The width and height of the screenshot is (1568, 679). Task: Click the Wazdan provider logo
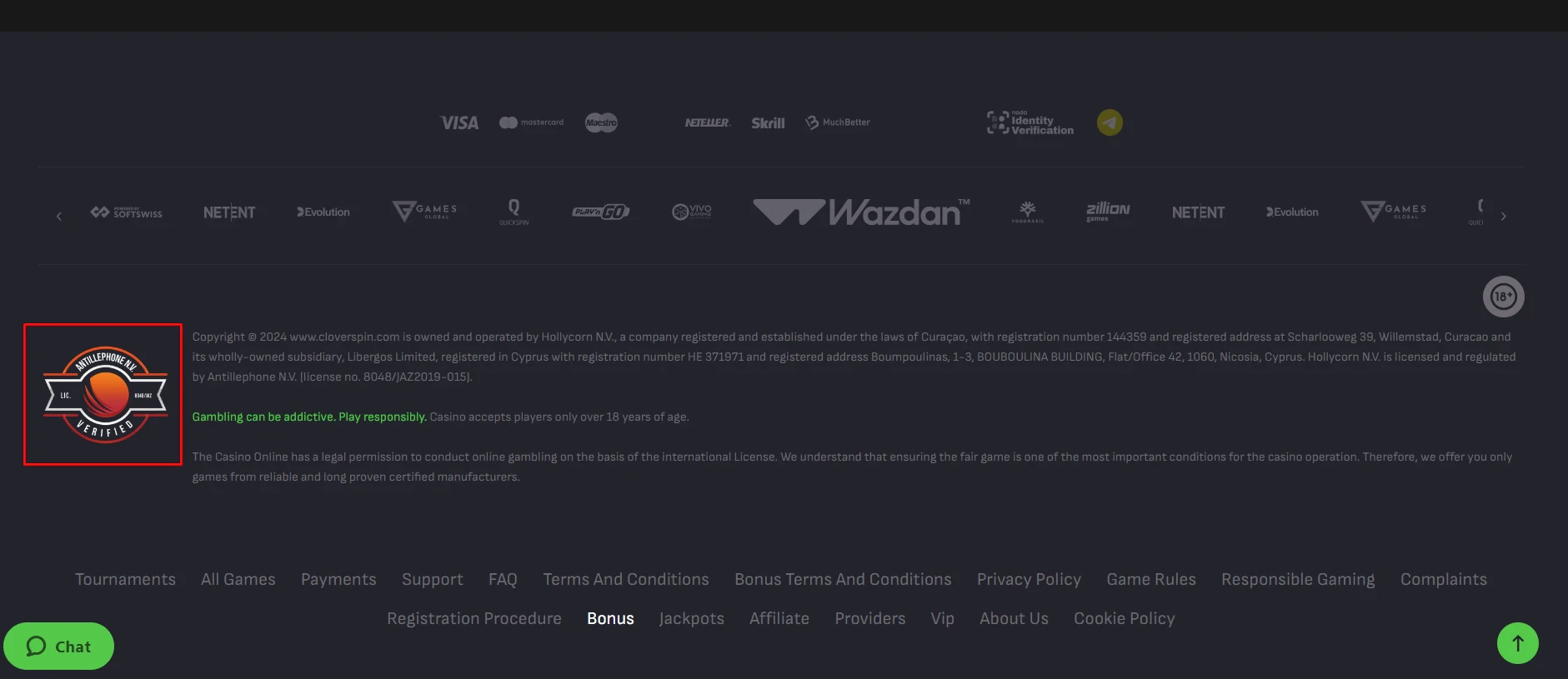coord(861,212)
